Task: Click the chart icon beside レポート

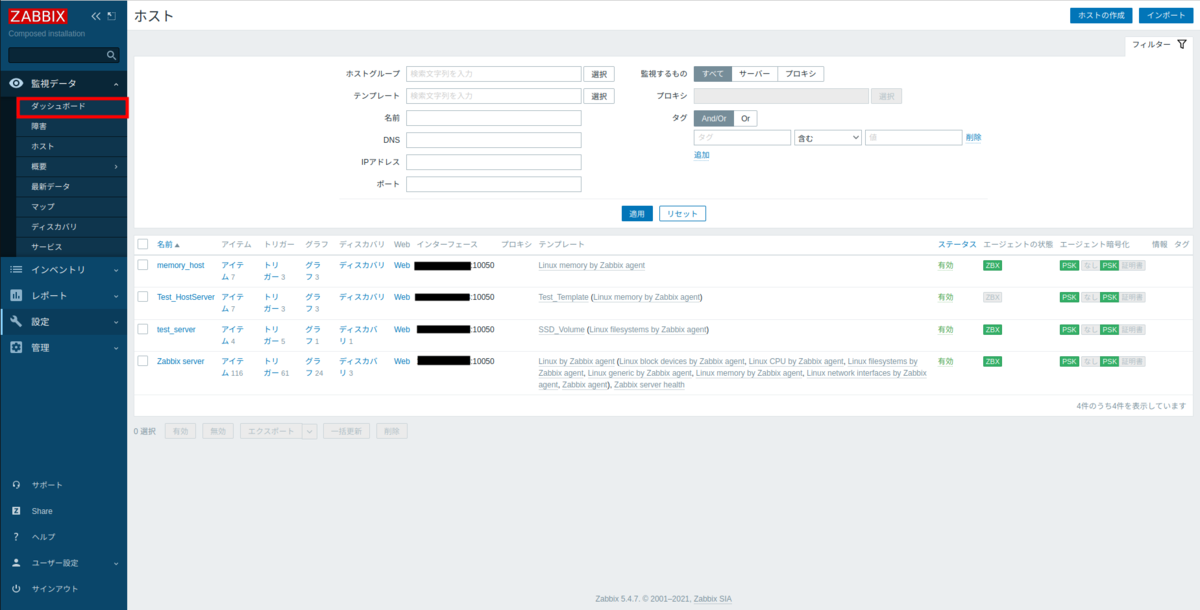Action: point(16,296)
